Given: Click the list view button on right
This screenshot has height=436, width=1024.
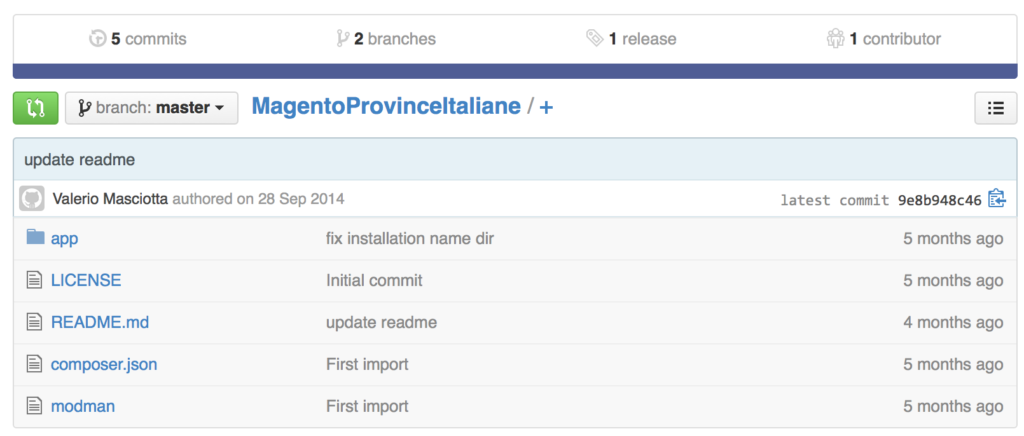Looking at the screenshot, I should click(x=995, y=108).
